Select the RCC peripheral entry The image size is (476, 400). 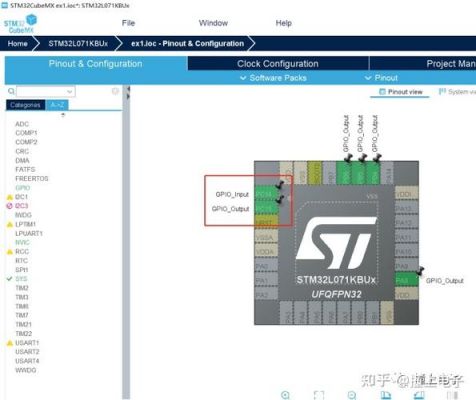22,252
